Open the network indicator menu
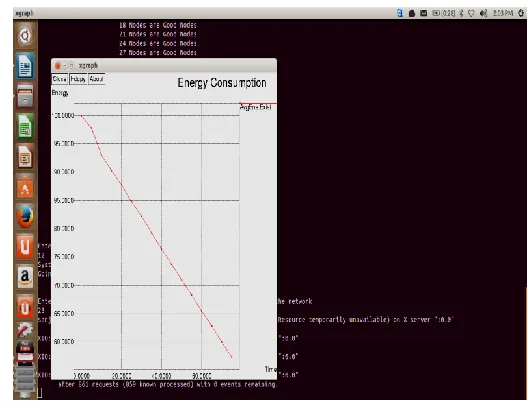The image size is (528, 406). point(471,13)
